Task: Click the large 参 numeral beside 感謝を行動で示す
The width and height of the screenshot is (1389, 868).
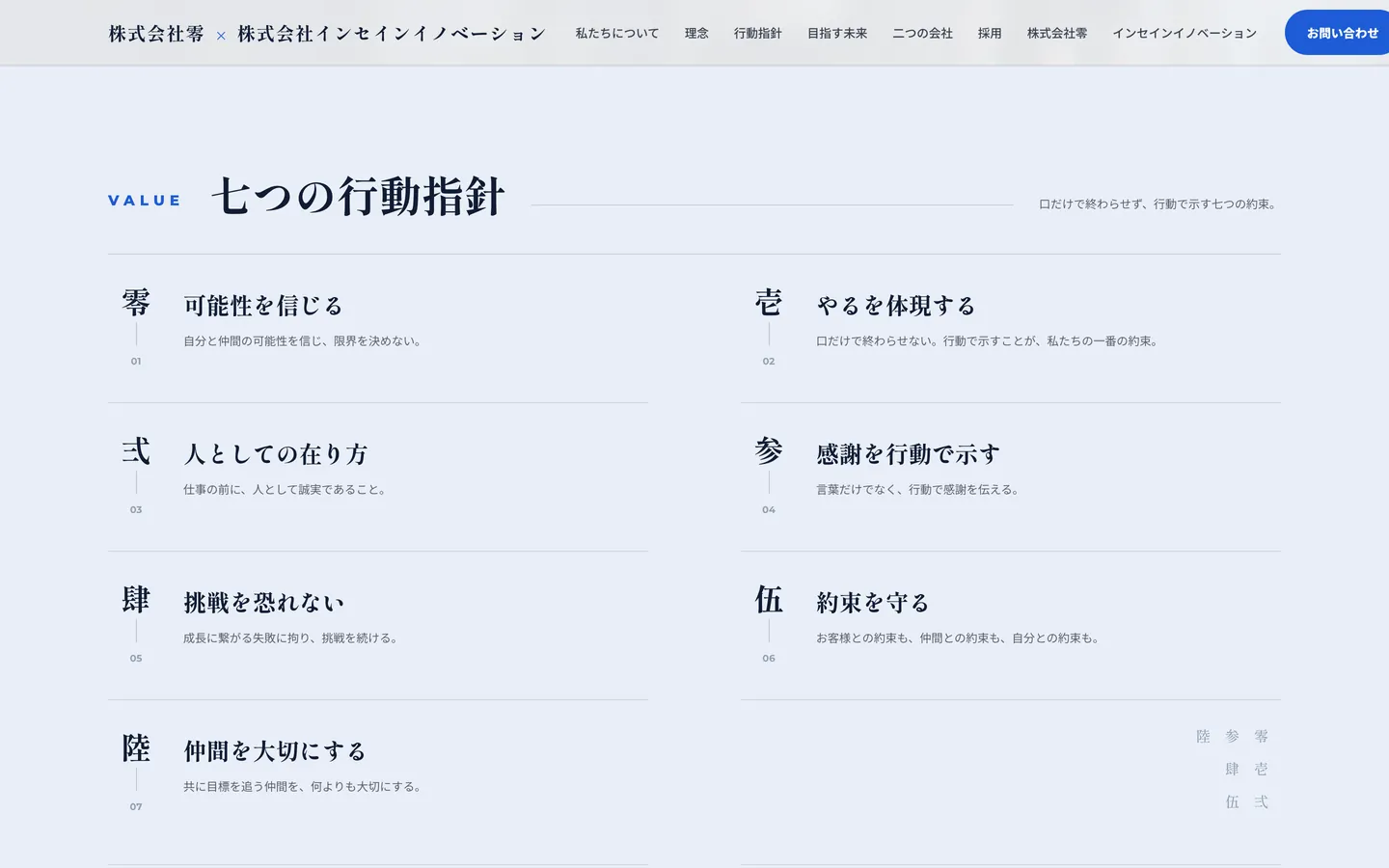Action: (769, 451)
